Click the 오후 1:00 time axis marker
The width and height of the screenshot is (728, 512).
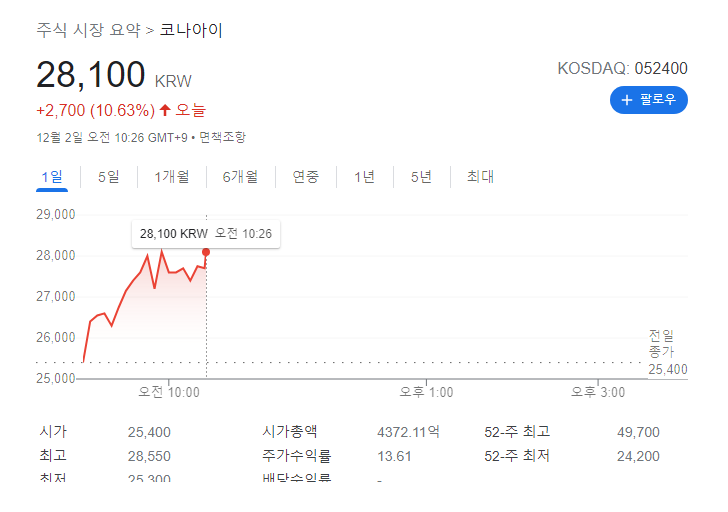point(426,392)
